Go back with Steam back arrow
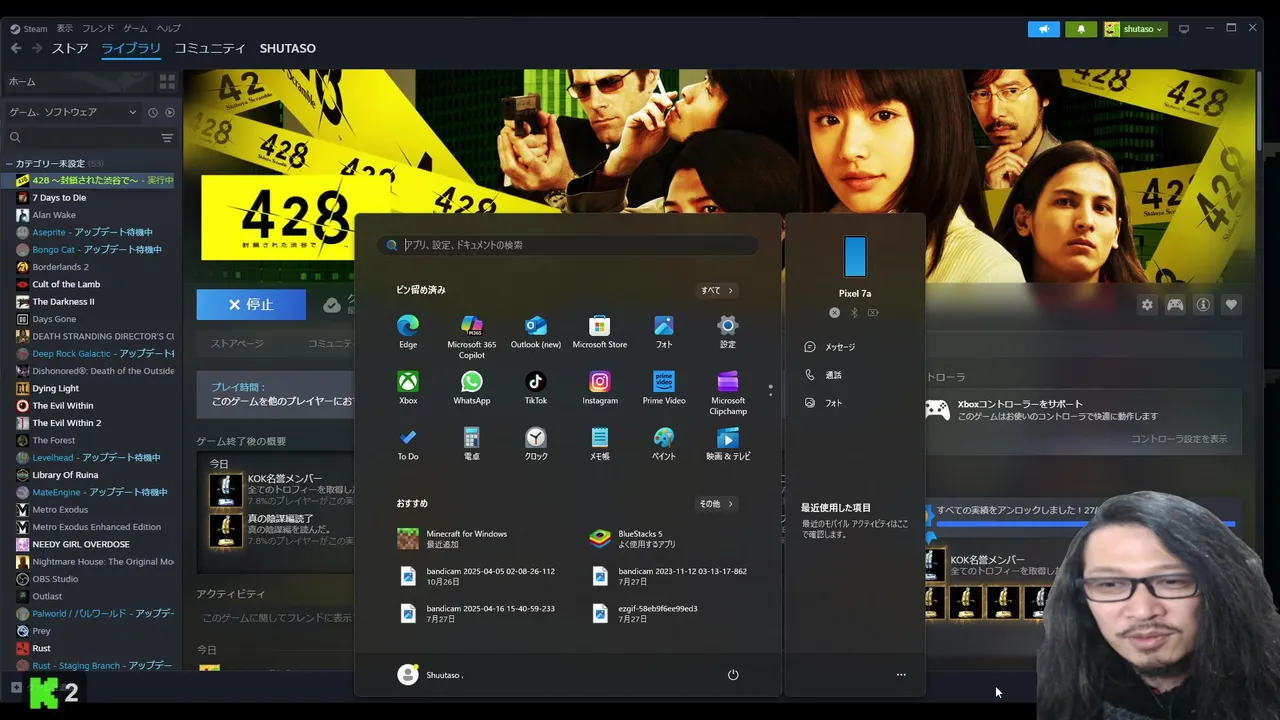The image size is (1280, 720). (x=16, y=48)
